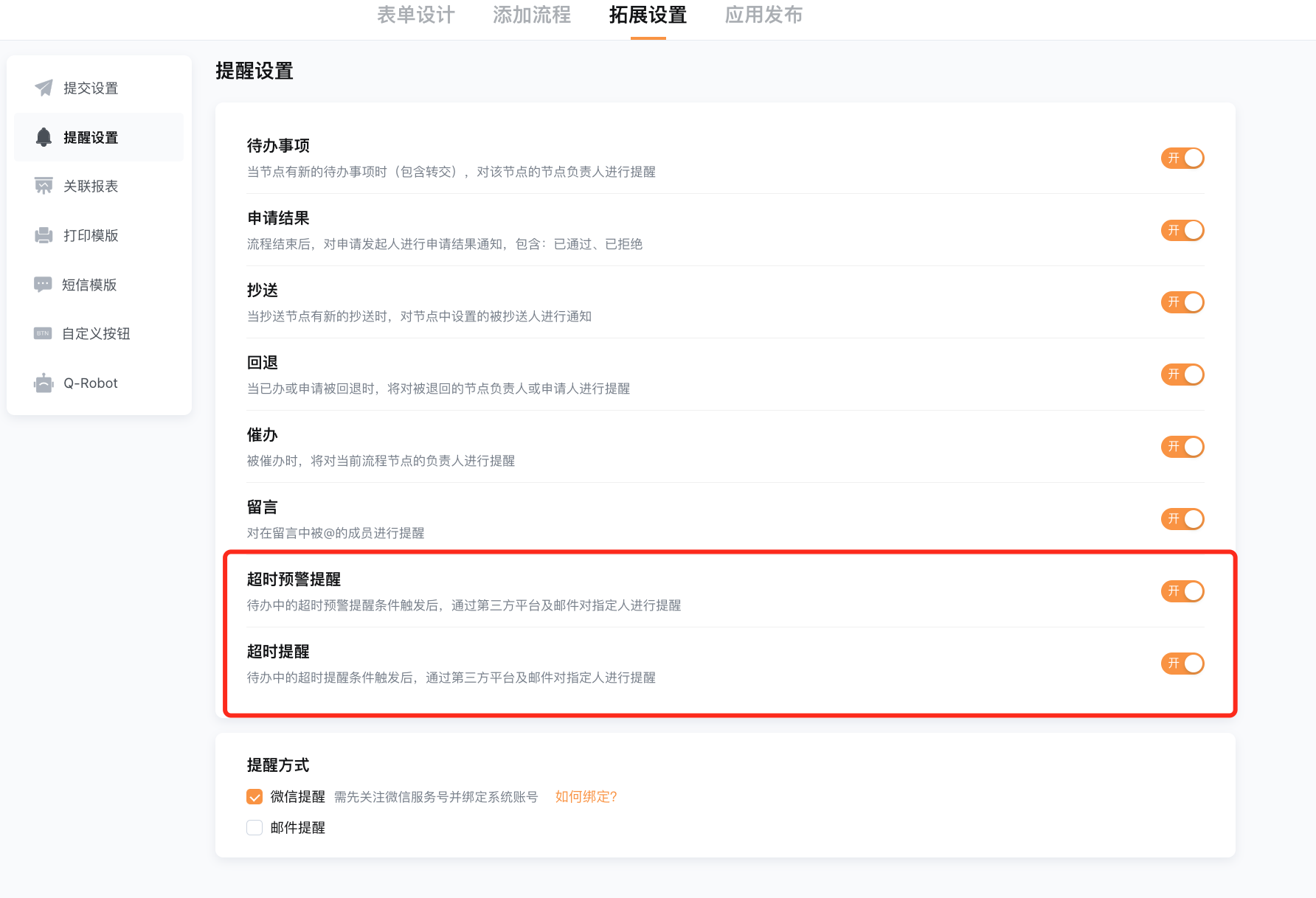The image size is (1316, 898).
Task: Click description 被催办时，将对当前流程节点的负责人进行提醒
Action: coord(381,461)
